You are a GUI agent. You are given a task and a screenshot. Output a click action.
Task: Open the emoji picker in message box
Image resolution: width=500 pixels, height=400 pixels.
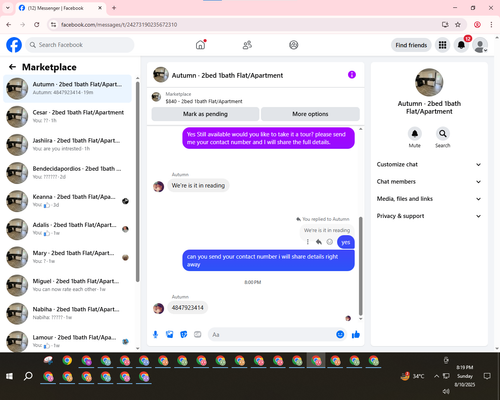[x=340, y=334]
